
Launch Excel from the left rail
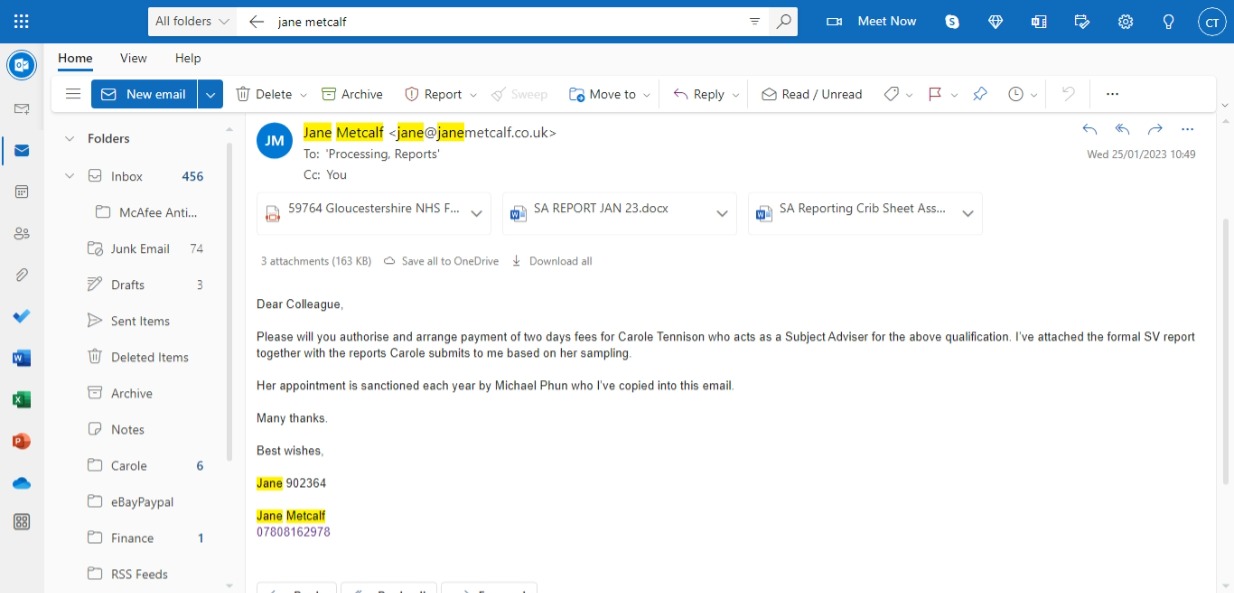point(21,400)
